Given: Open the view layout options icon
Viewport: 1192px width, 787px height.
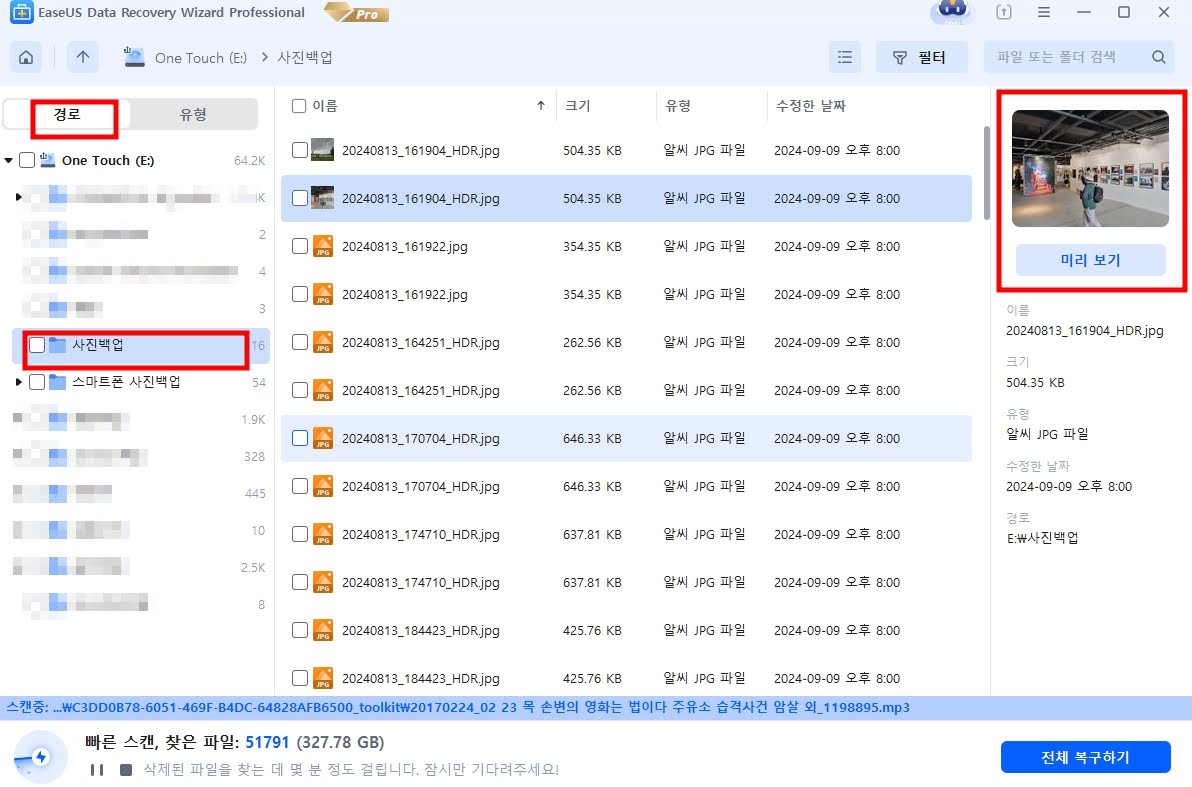Looking at the screenshot, I should (844, 57).
